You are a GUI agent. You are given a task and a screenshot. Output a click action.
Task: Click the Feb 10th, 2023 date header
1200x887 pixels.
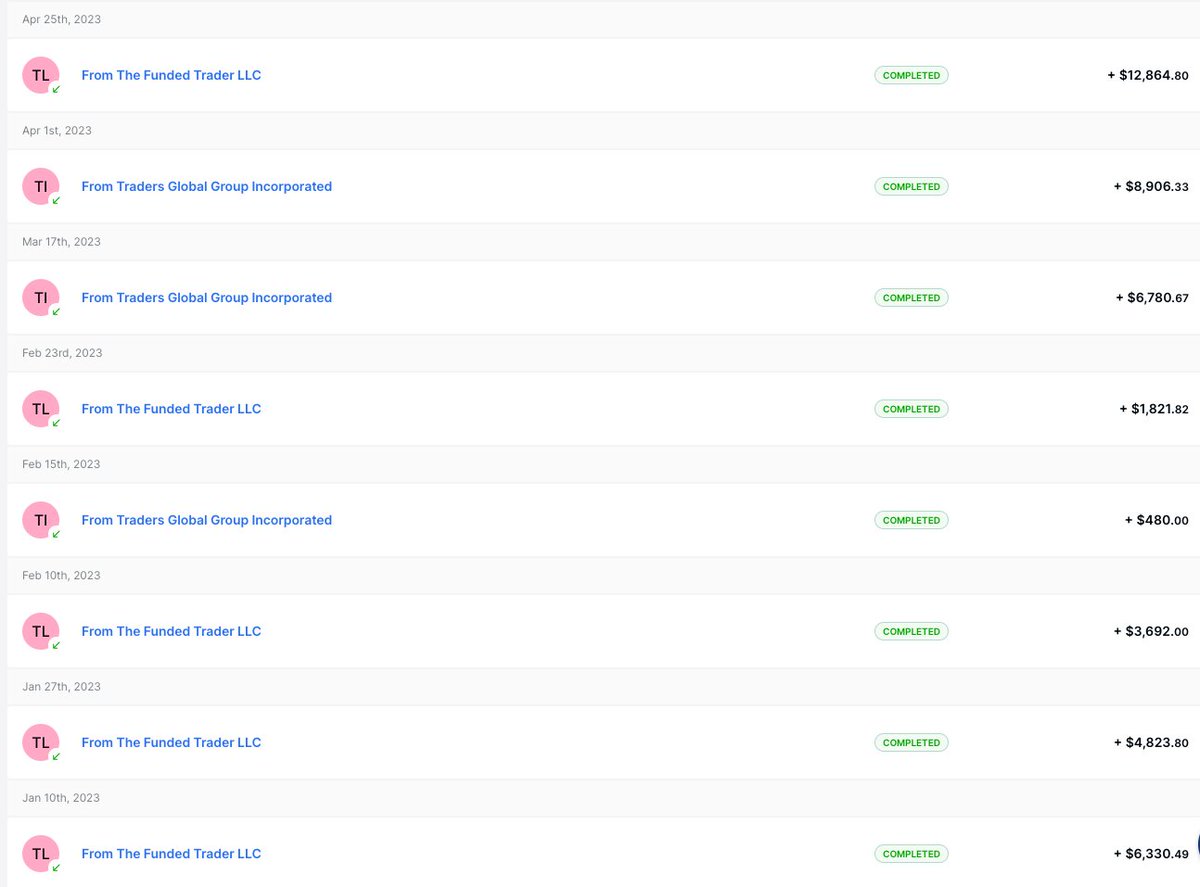(61, 575)
